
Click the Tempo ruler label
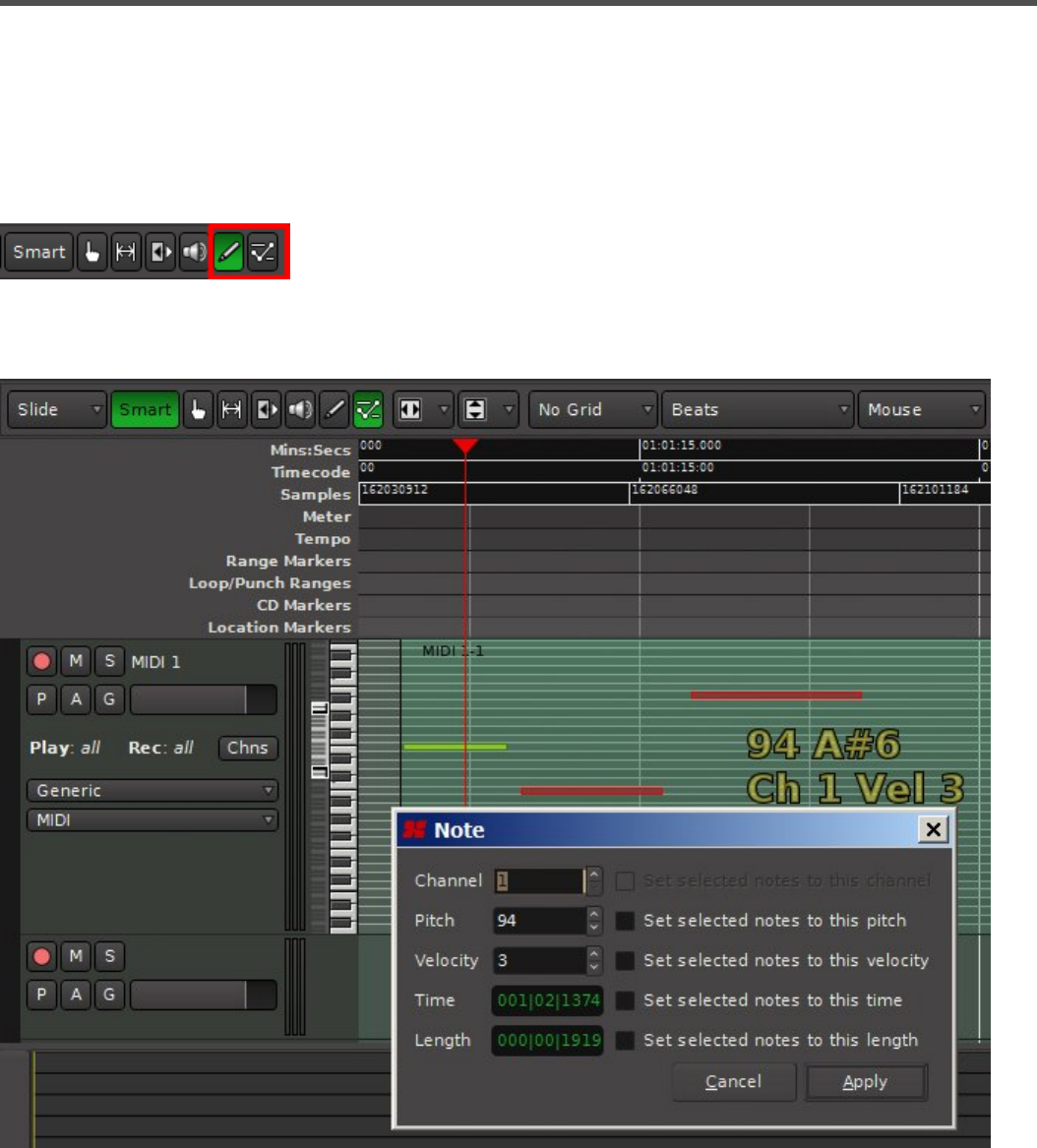pyautogui.click(x=323, y=539)
